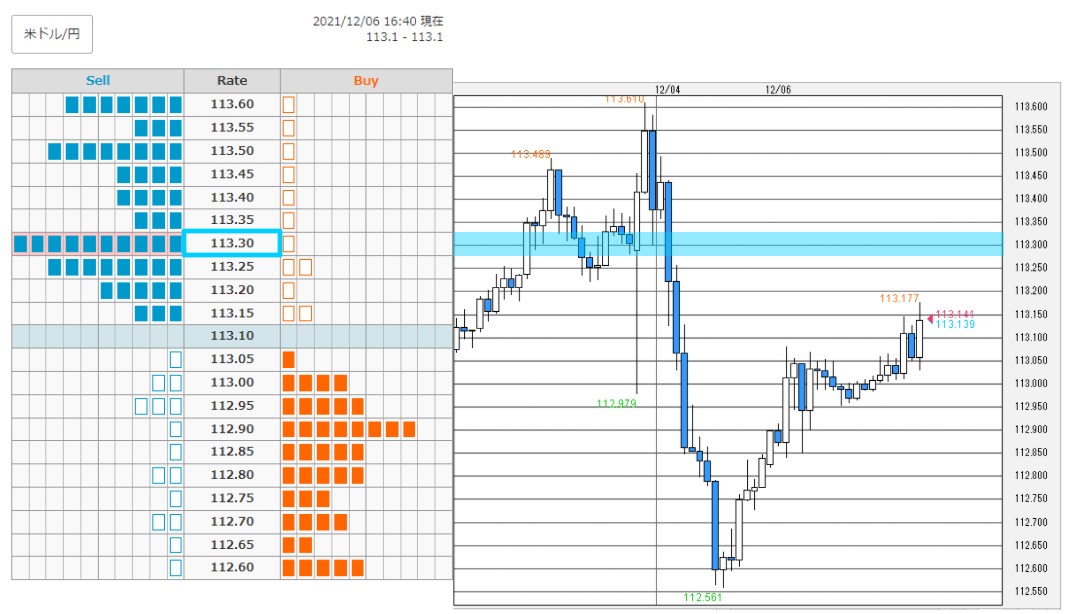Click the 112.979 low label on chart
Screen dimensions: 1068x614
[x=616, y=403]
